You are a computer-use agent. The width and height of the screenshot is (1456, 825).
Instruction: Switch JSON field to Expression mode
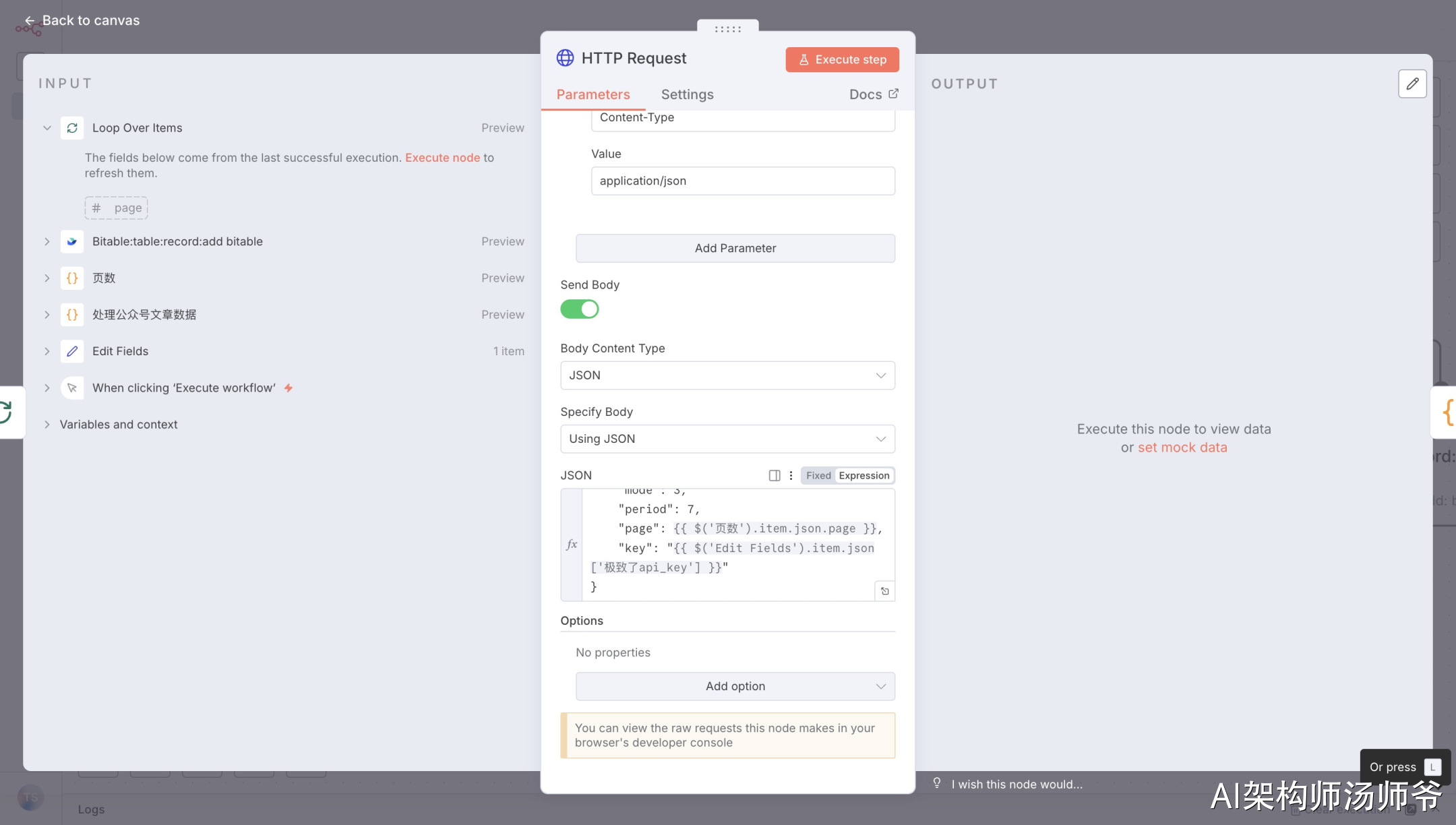863,476
